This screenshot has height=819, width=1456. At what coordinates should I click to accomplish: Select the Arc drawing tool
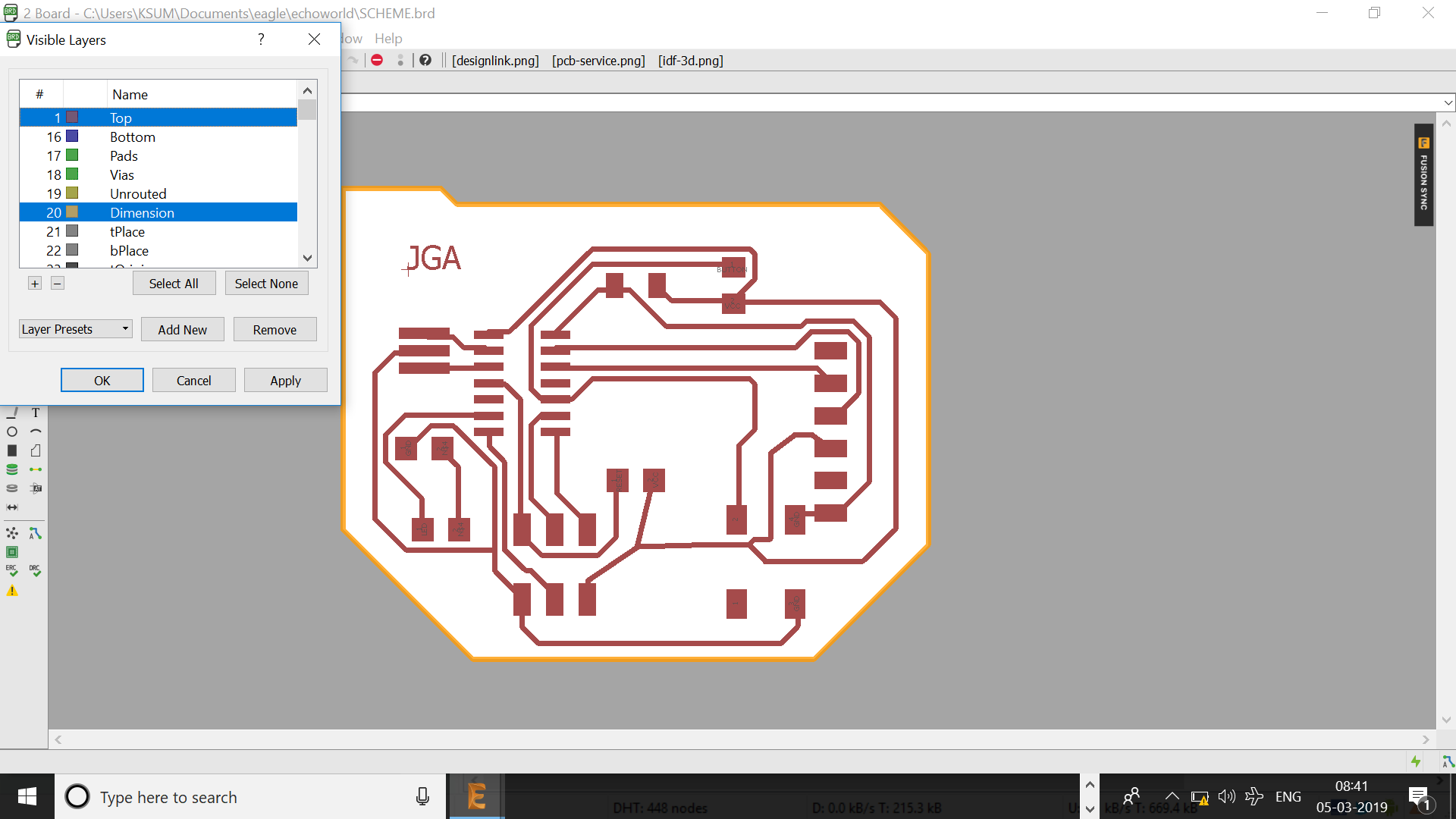point(35,431)
